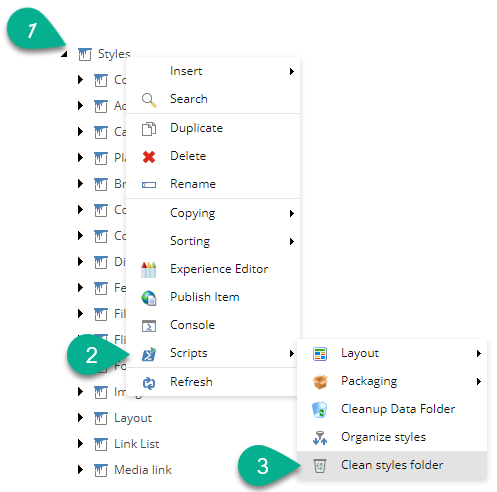
Task: Expand the Link List tree item
Action: pos(80,444)
